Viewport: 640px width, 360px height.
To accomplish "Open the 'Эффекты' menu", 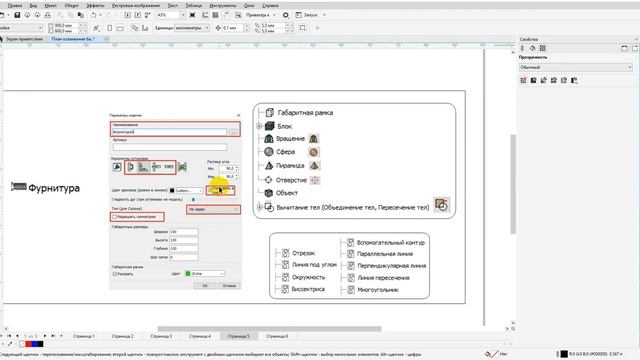I will tap(95, 6).
